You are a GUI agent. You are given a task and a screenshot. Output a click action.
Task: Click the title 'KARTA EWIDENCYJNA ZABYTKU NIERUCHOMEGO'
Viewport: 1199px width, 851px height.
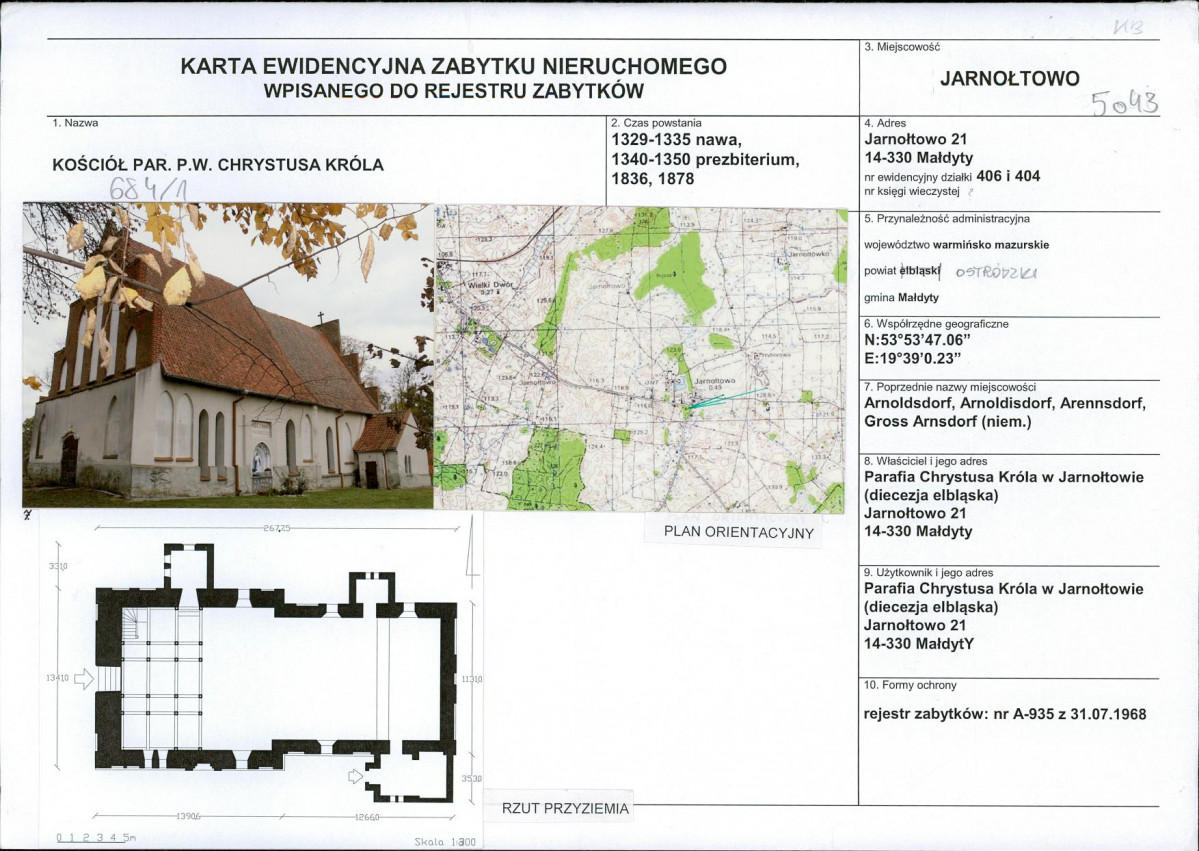453,67
